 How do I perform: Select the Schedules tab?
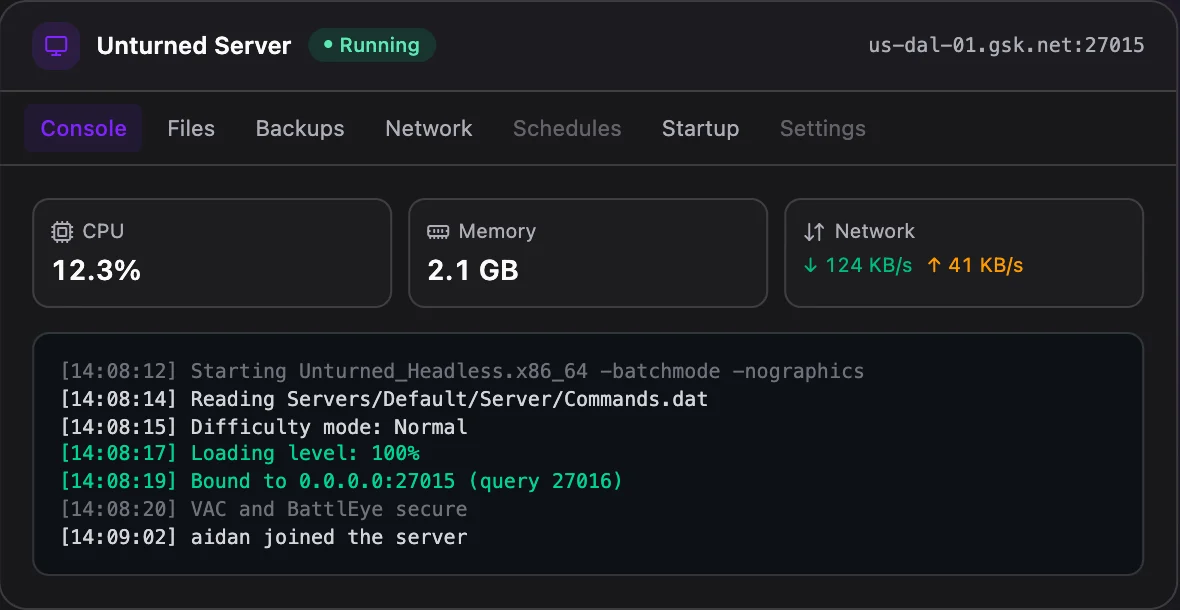[x=567, y=129]
